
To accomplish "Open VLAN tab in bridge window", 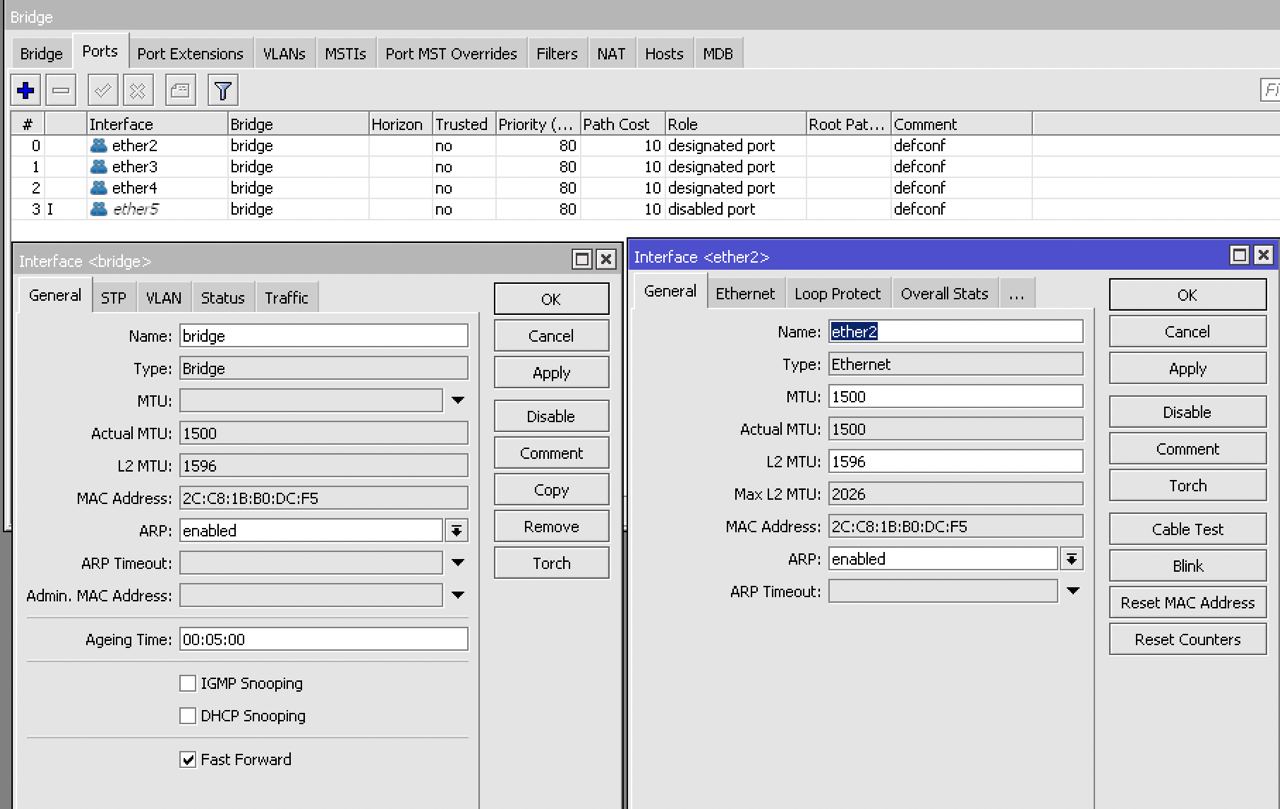I will [x=164, y=297].
